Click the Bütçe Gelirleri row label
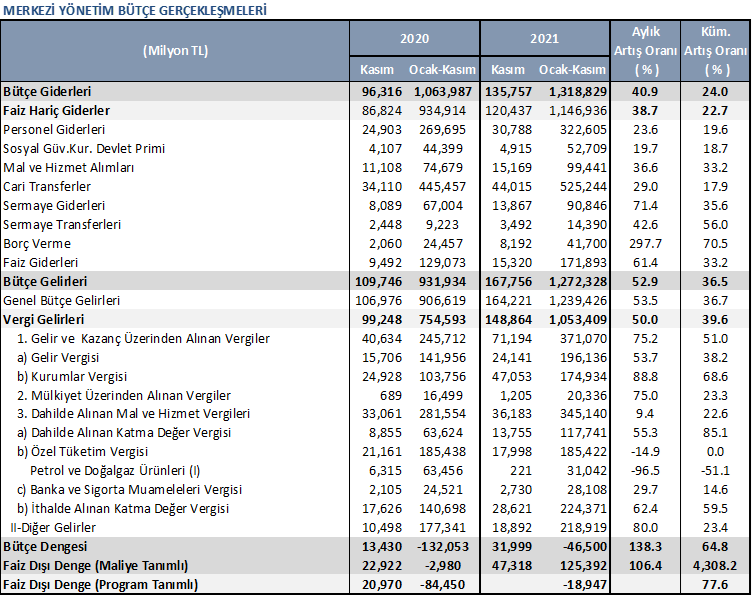This screenshot has height=596, width=752. pos(45,282)
